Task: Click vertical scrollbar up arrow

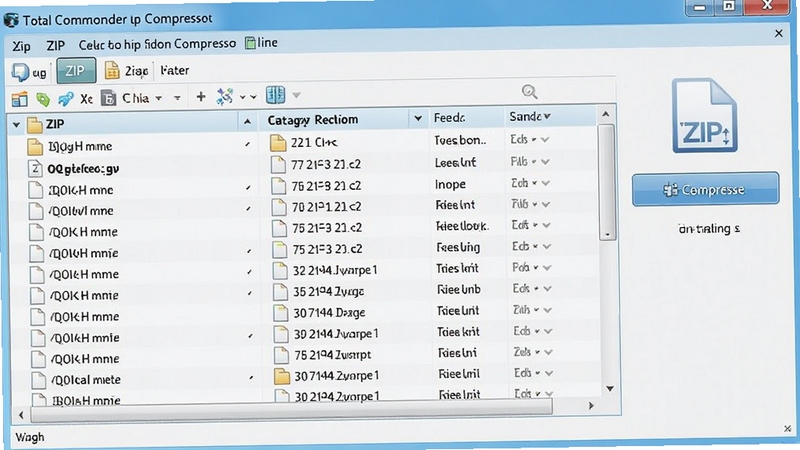Action: 606,114
